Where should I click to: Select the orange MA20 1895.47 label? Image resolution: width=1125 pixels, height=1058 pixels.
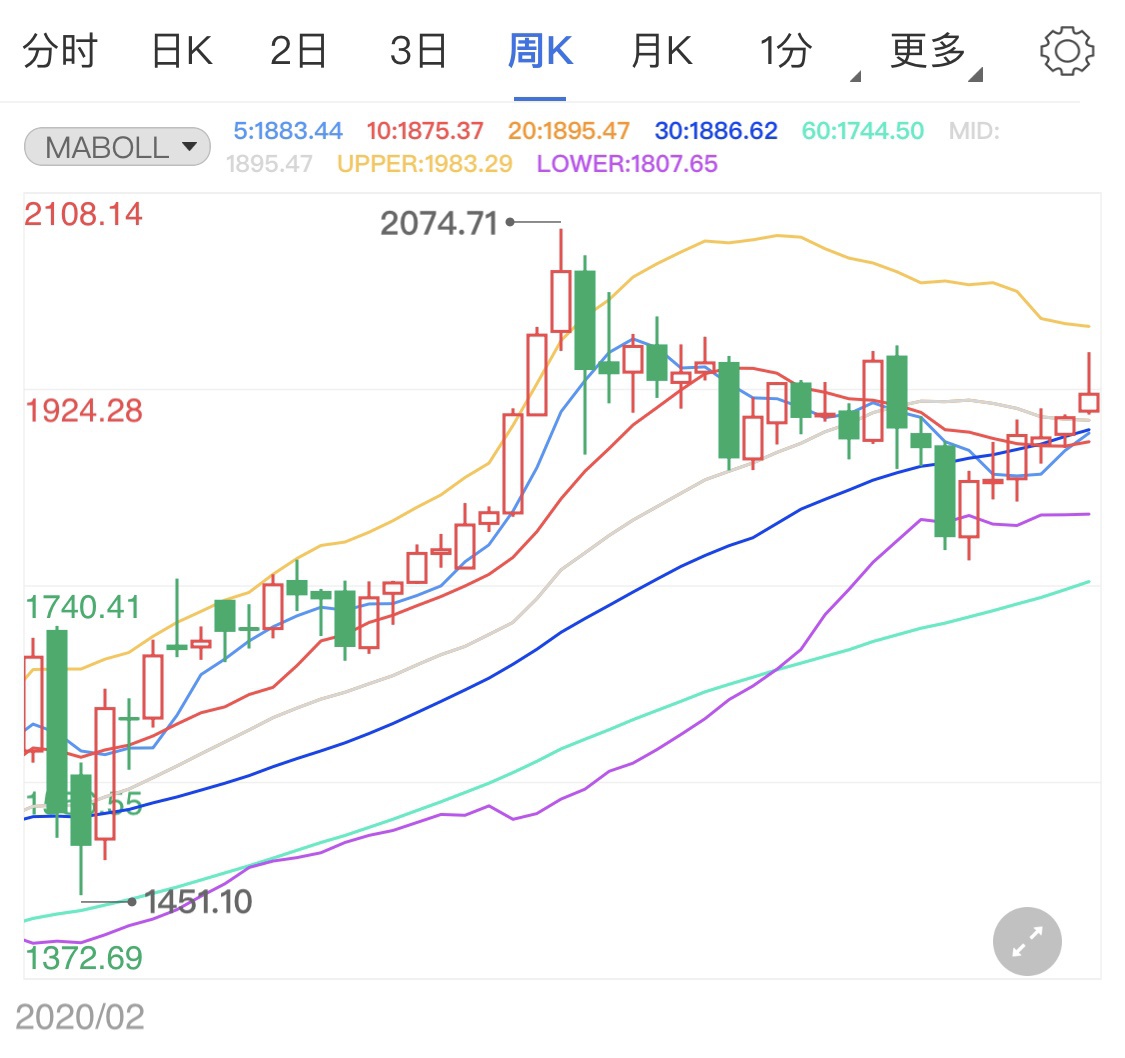click(x=569, y=131)
